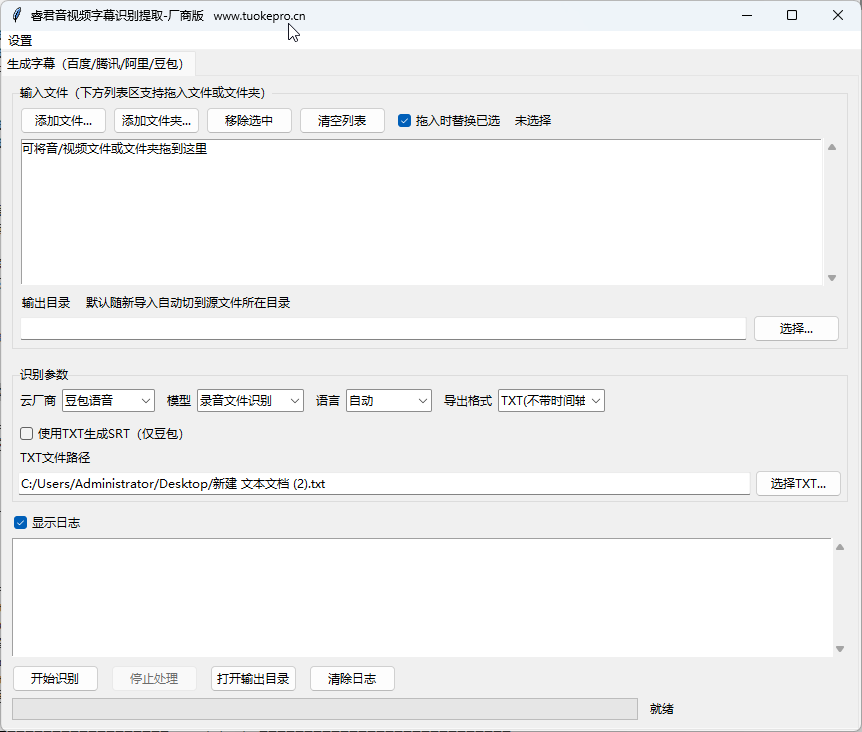Screen dimensions: 862x732
Task: Click the 就绪 status text
Action: pos(661,709)
